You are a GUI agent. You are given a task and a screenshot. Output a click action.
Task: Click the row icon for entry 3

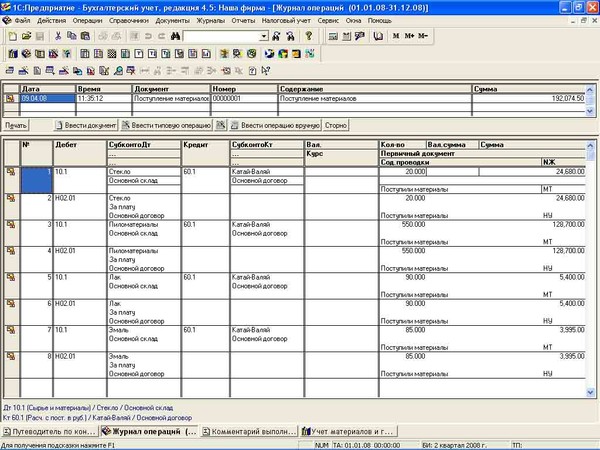(x=12, y=224)
